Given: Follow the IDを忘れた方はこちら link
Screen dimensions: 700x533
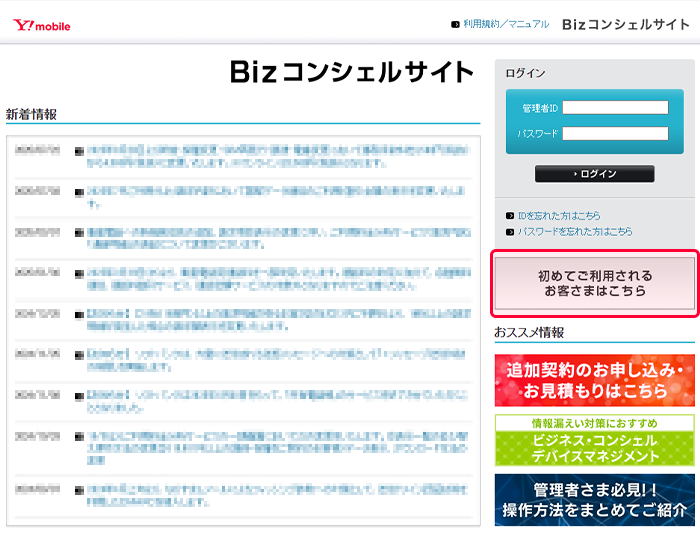Looking at the screenshot, I should tap(559, 216).
